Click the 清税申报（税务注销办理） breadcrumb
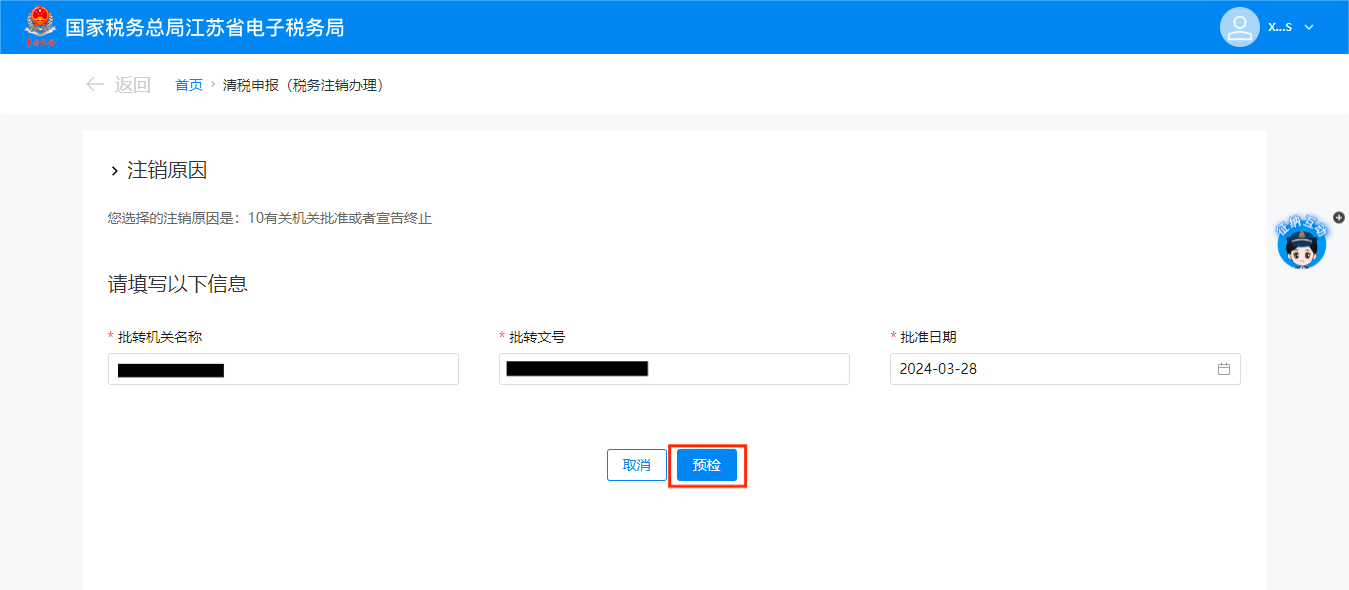1349x590 pixels. click(x=303, y=85)
